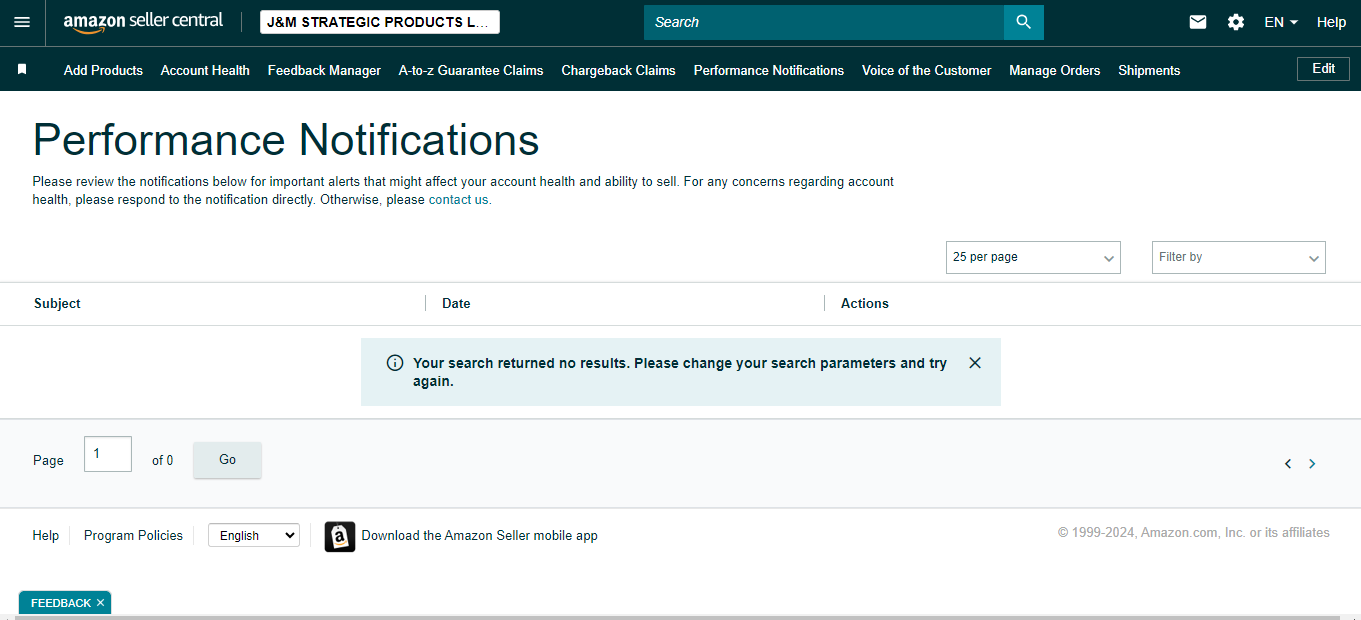Open the hamburger main menu
Screen dimensions: 1361x620
[x=22, y=22]
